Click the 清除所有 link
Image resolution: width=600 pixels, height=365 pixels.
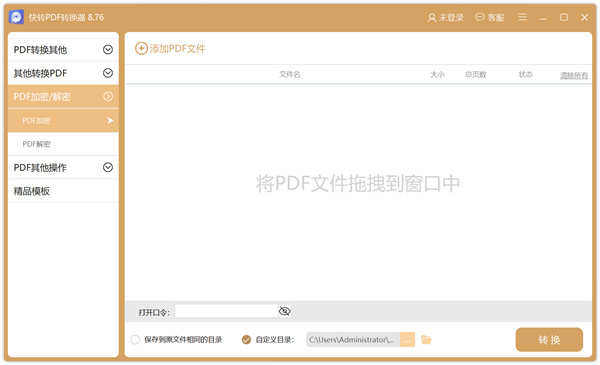point(574,76)
